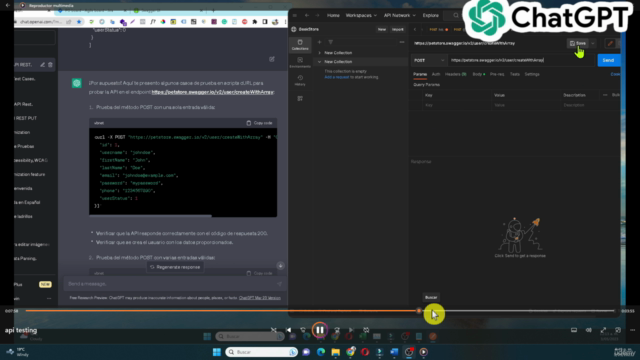Image resolution: width=640 pixels, height=360 pixels.
Task: Click the Save button in Postman
Action: (578, 43)
